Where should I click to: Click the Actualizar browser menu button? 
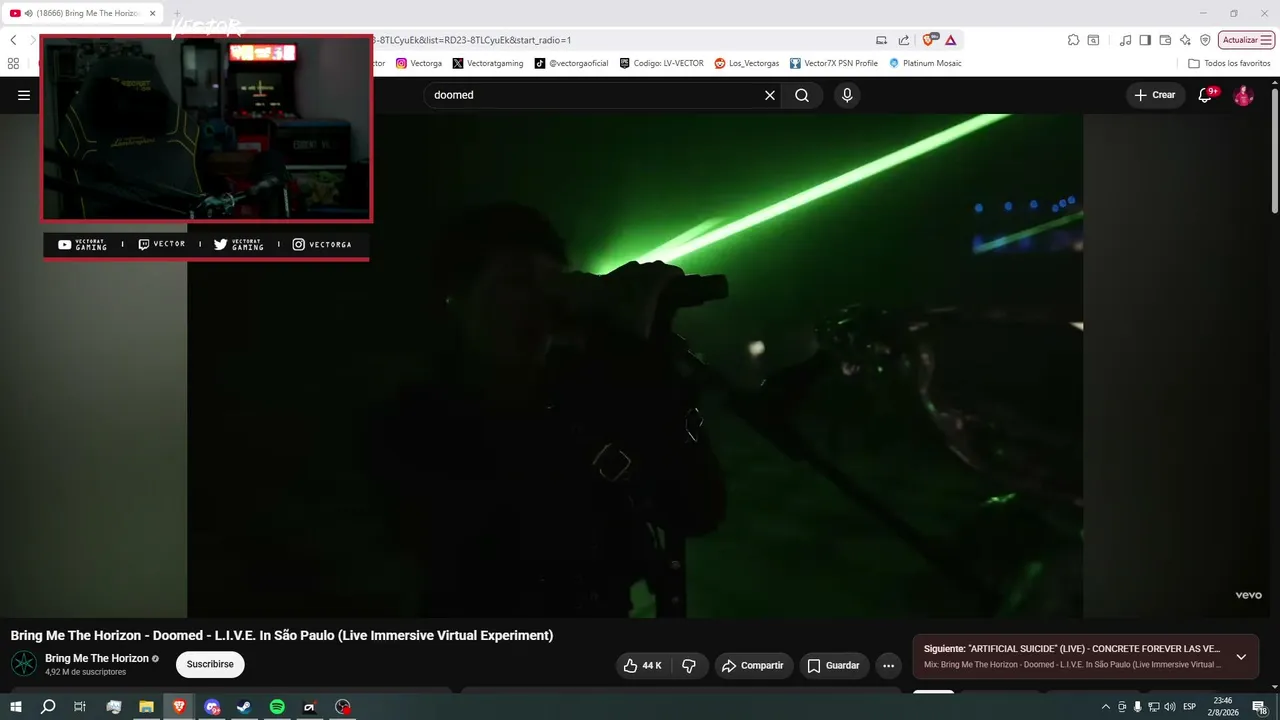1246,40
